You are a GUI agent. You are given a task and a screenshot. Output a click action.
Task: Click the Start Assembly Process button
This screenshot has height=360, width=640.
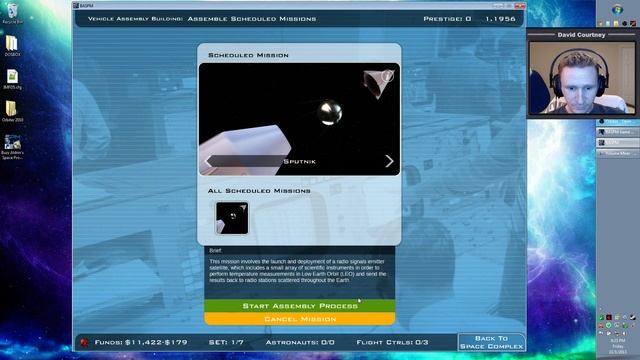300,306
